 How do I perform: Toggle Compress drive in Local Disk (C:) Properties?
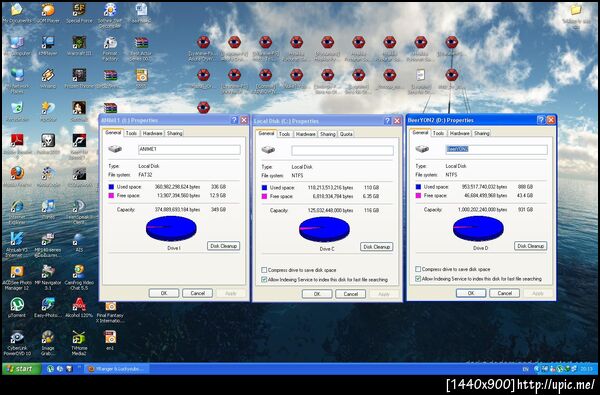click(x=264, y=270)
